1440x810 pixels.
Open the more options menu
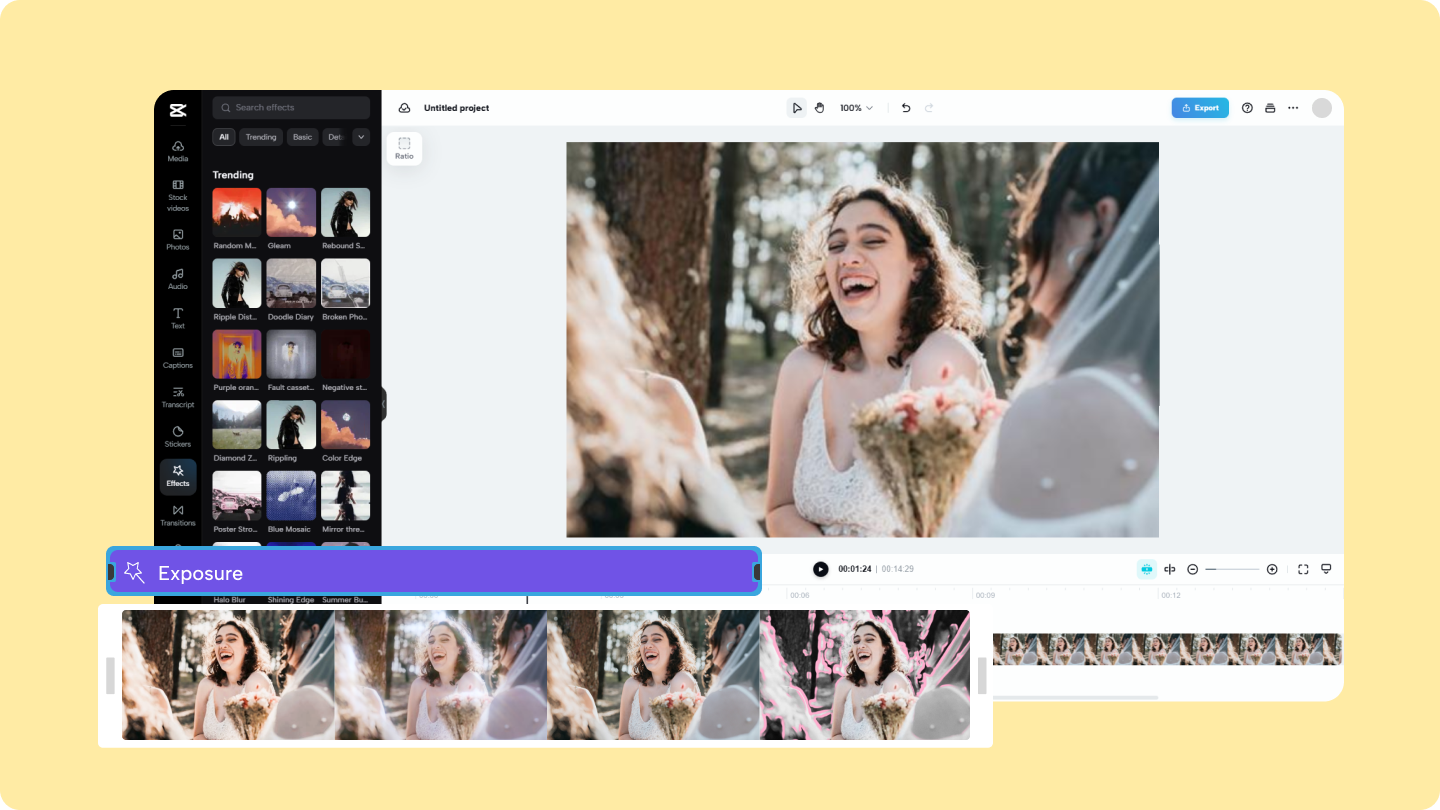pyautogui.click(x=1292, y=107)
